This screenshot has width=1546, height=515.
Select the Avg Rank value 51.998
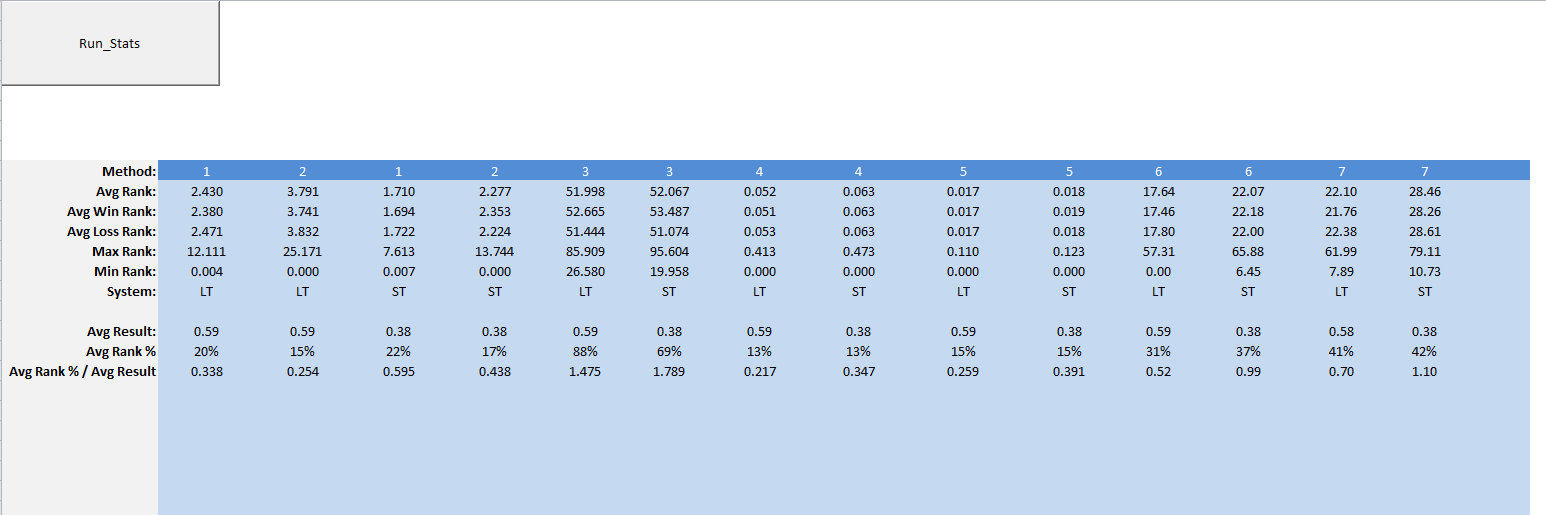(585, 191)
